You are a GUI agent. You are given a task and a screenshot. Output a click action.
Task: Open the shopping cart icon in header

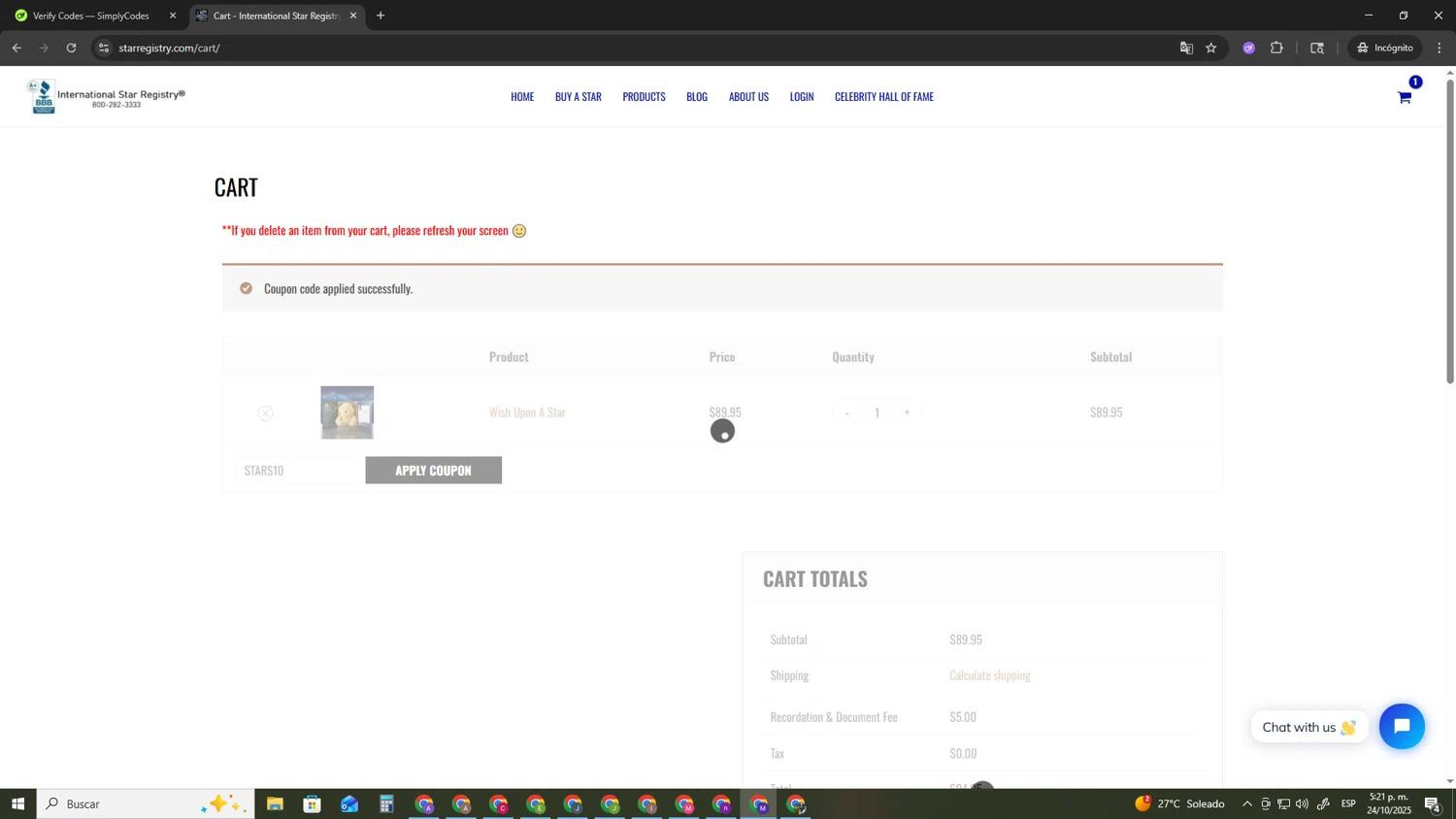click(x=1404, y=97)
